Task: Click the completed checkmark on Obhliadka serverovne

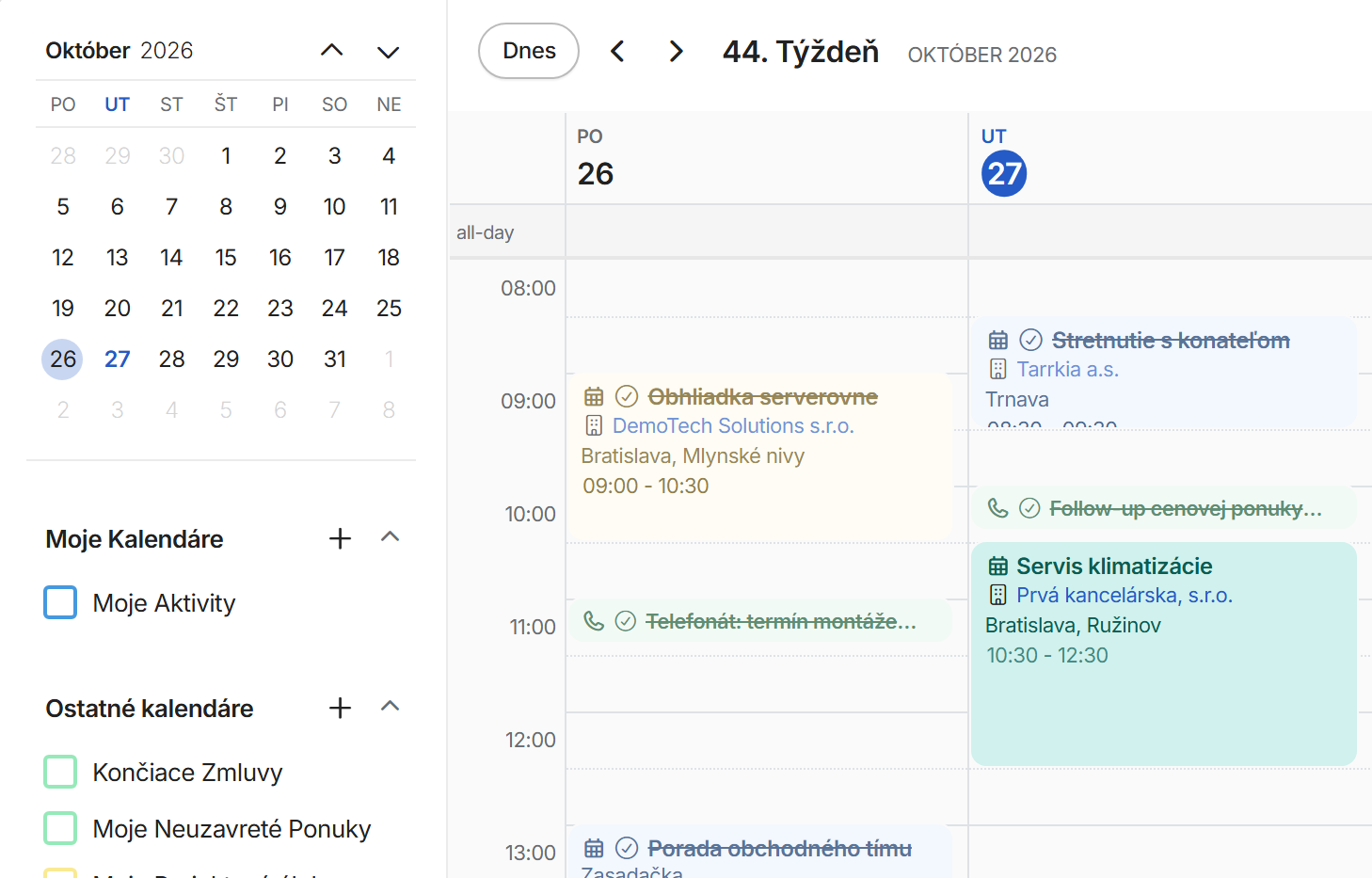Action: (x=627, y=396)
